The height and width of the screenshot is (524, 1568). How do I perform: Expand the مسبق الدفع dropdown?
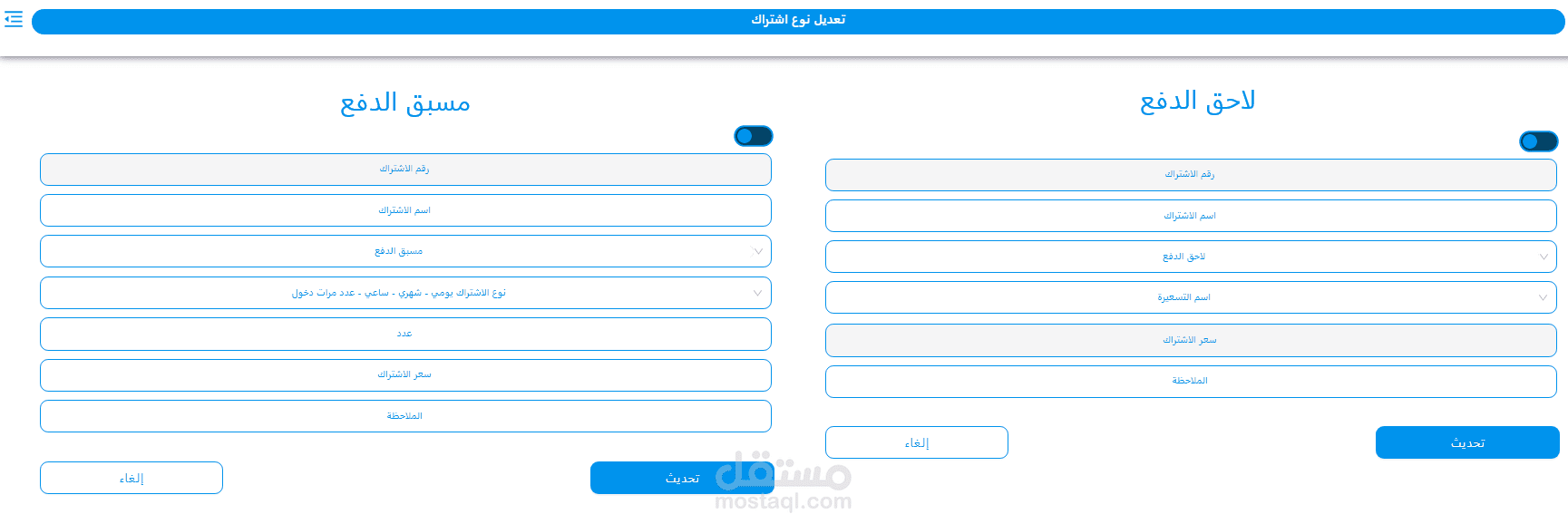coord(405,251)
